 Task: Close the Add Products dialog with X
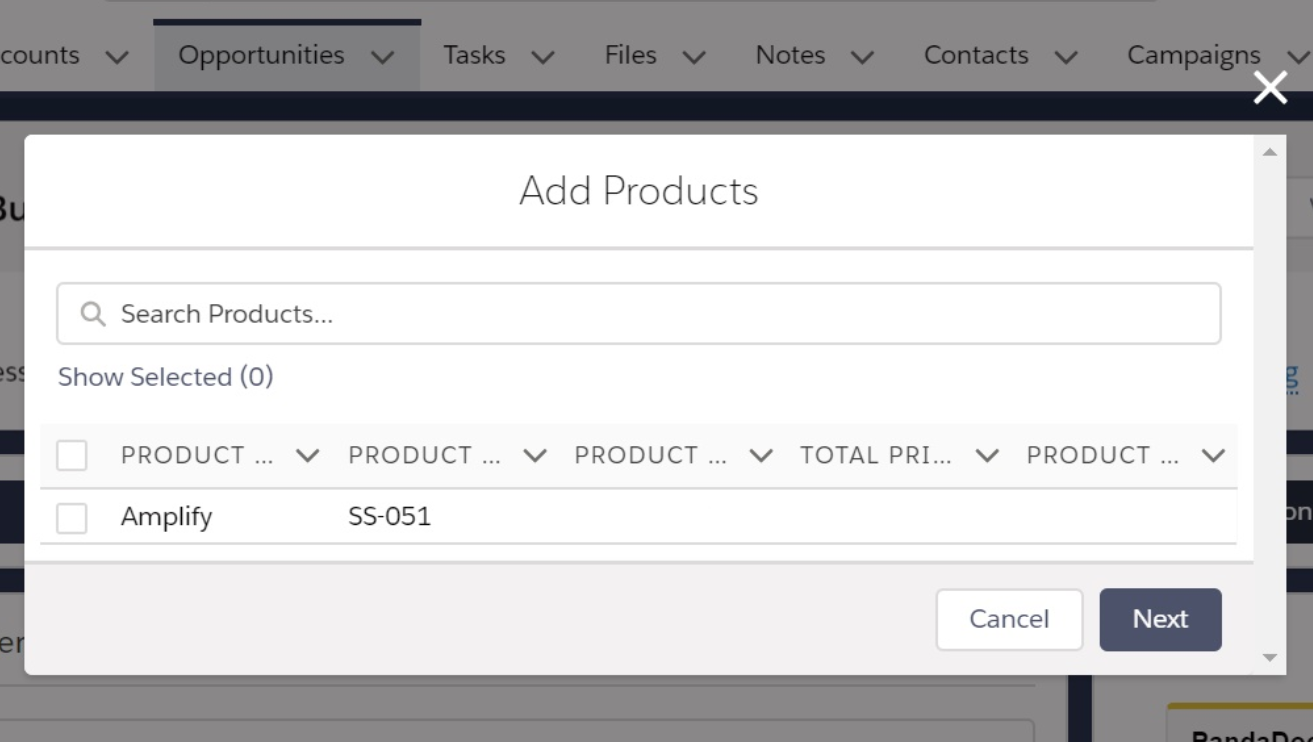(x=1270, y=88)
